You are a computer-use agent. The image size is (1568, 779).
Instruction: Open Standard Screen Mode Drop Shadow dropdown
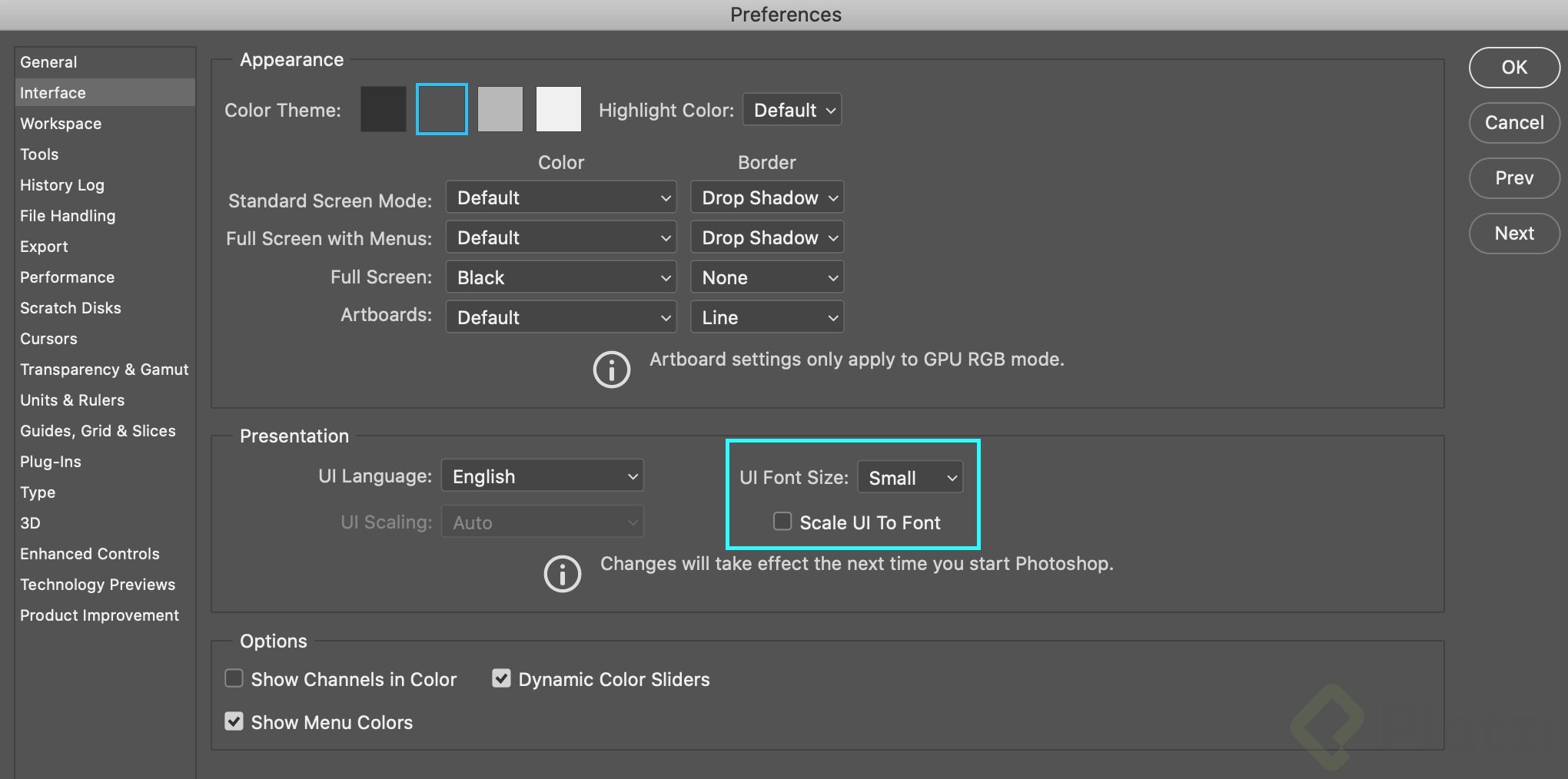767,197
